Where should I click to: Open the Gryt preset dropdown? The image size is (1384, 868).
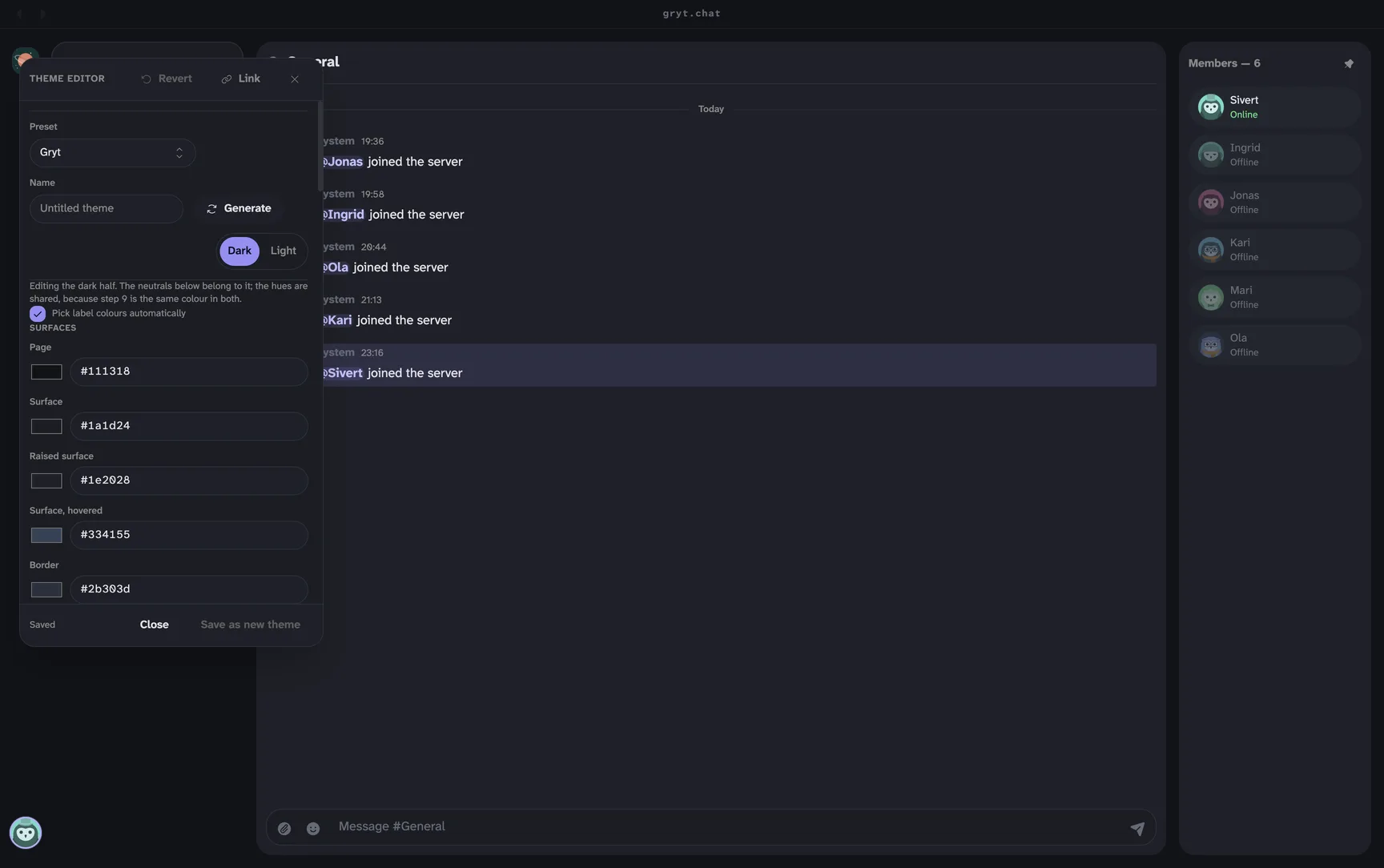point(112,152)
